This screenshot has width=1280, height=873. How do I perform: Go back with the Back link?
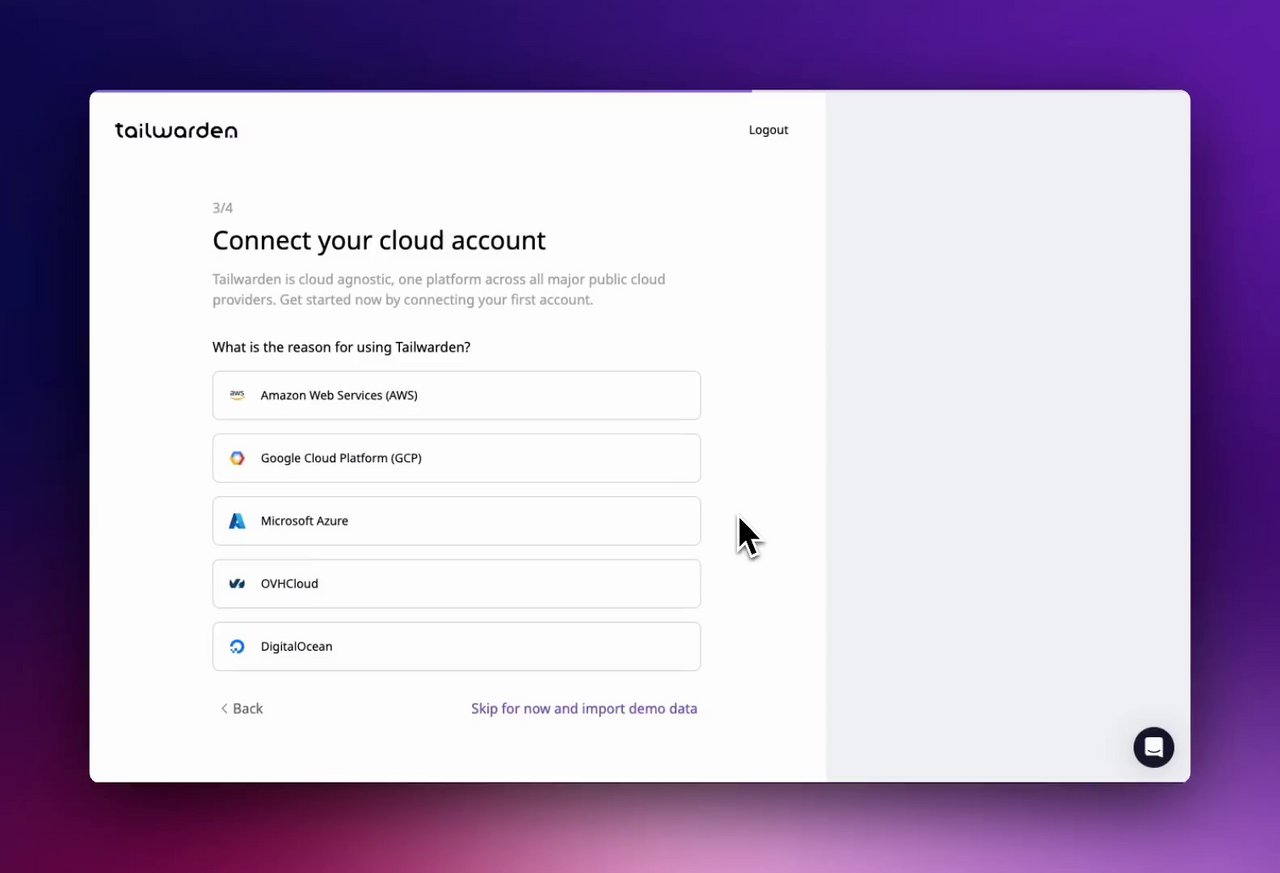[241, 709]
